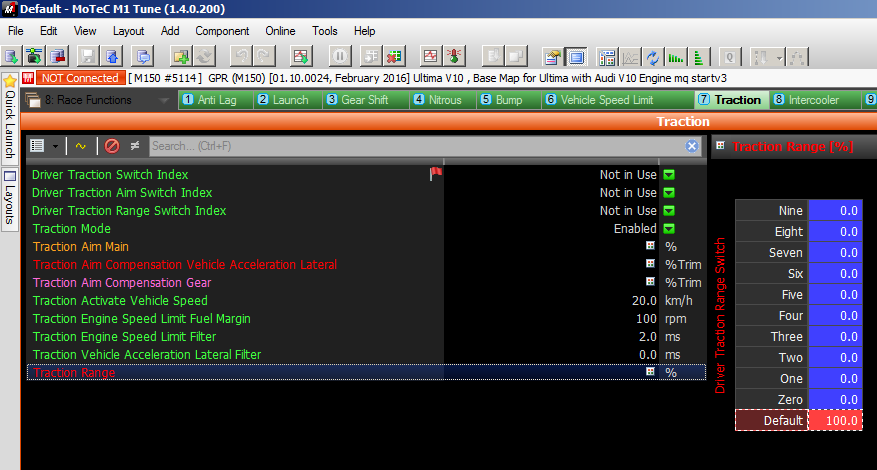Image resolution: width=877 pixels, height=470 pixels.
Task: Open the Layout menu
Action: pyautogui.click(x=128, y=31)
